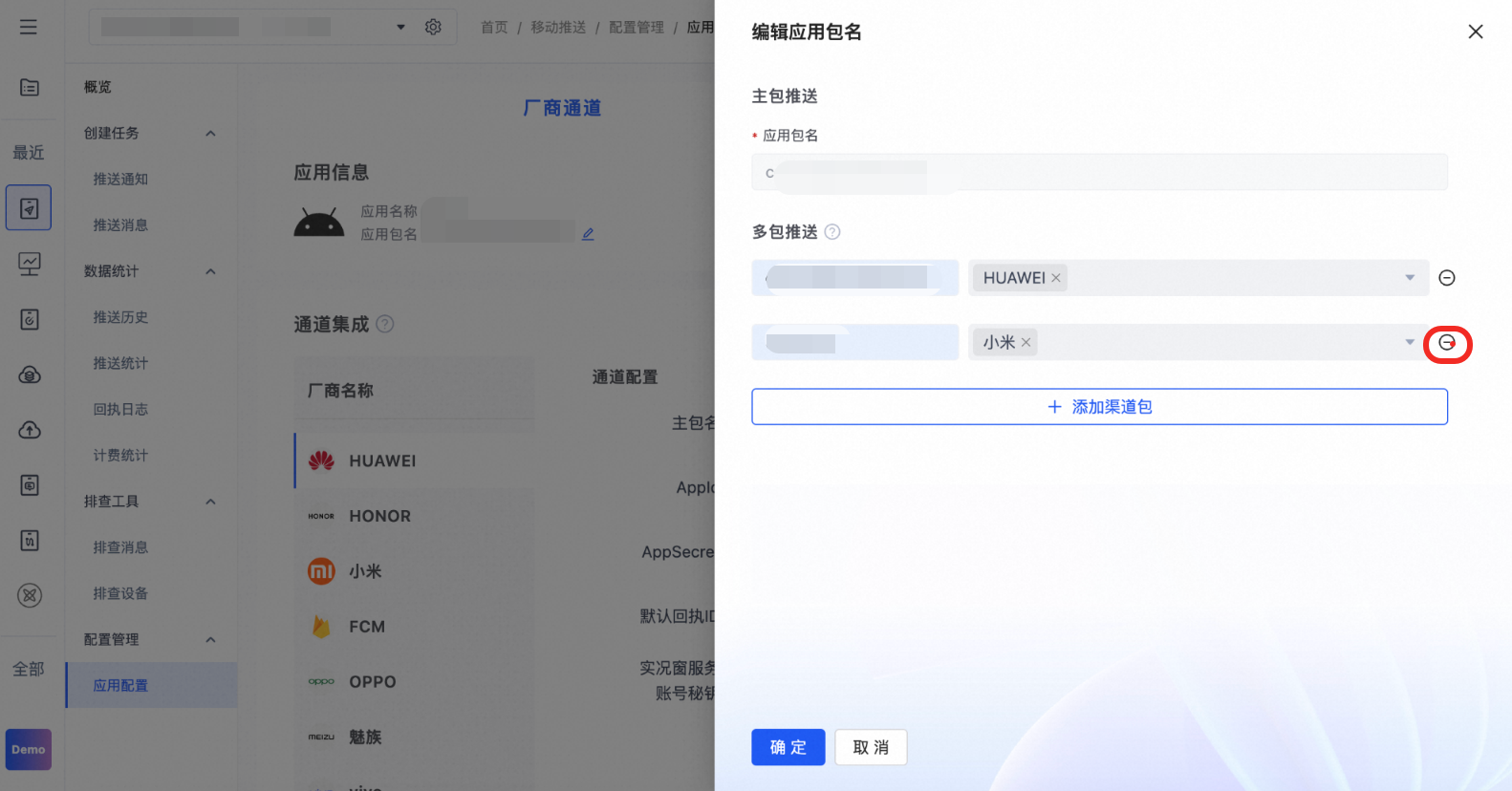The height and width of the screenshot is (791, 1512).
Task: Go to 配置管理 breadcrumb link
Action: point(637,27)
